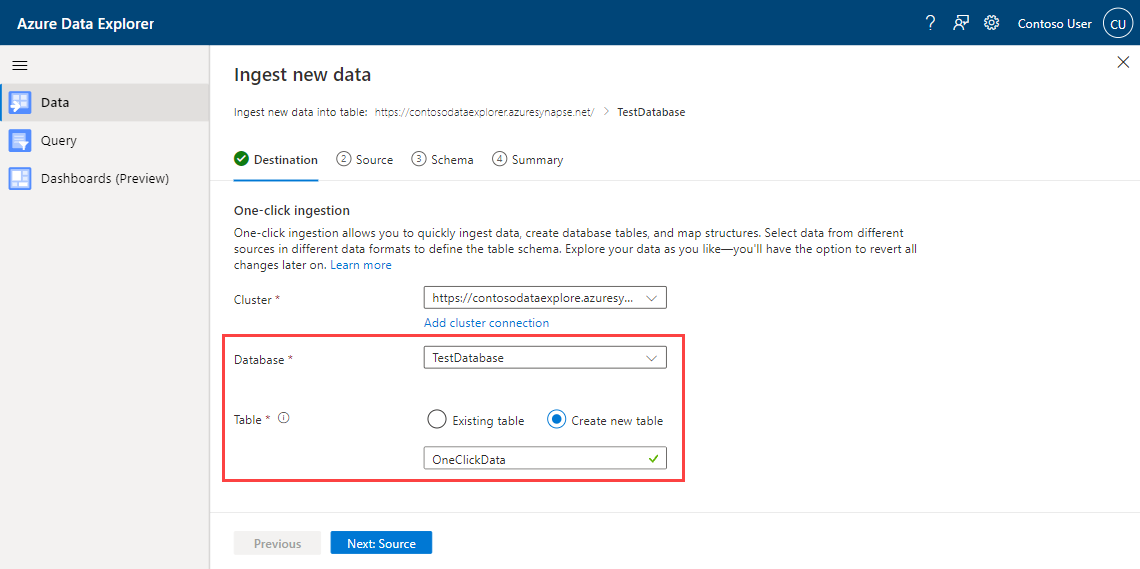
Task: Click the Next: Source button
Action: [x=382, y=544]
